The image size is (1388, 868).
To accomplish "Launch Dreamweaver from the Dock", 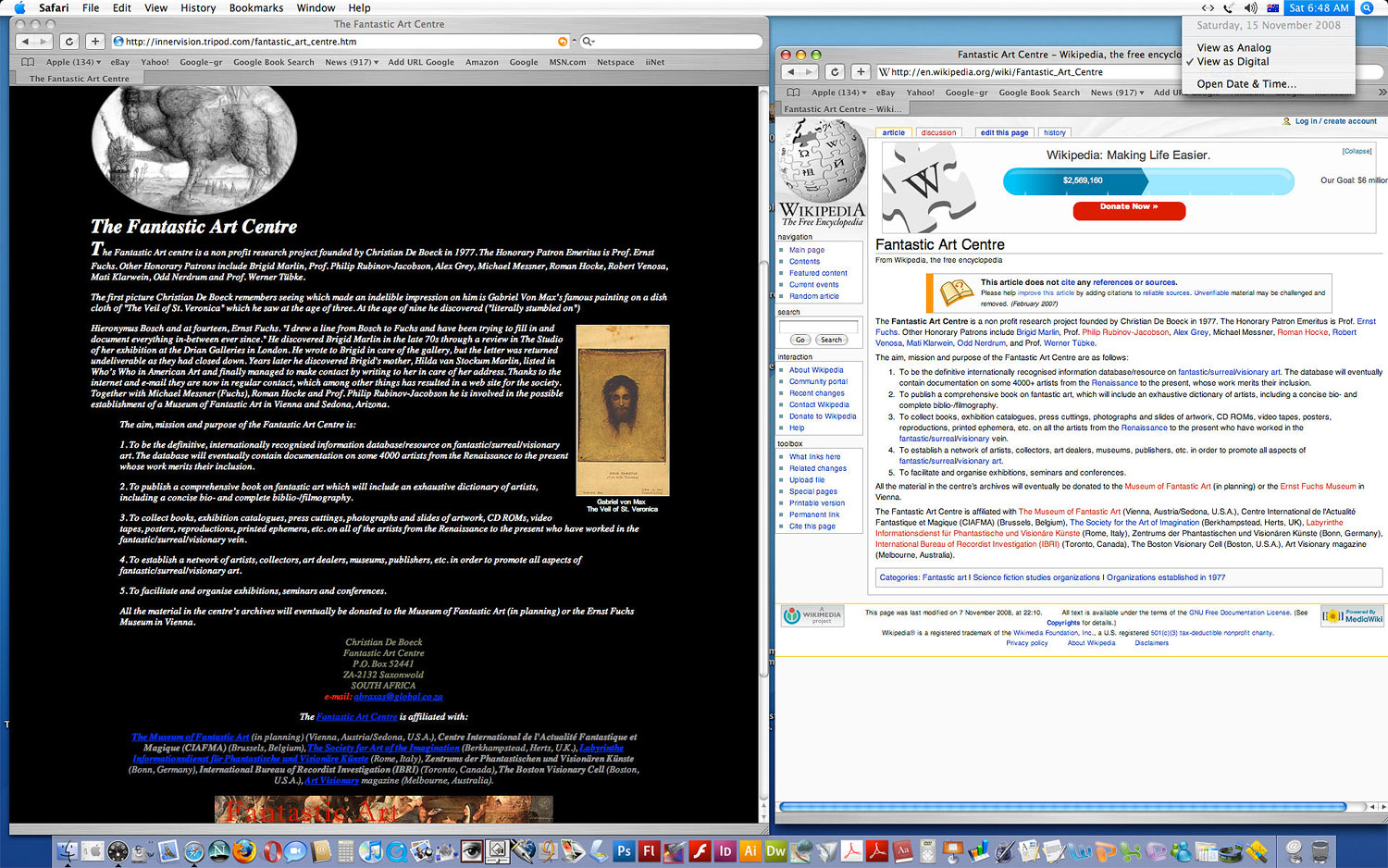I will 775,851.
